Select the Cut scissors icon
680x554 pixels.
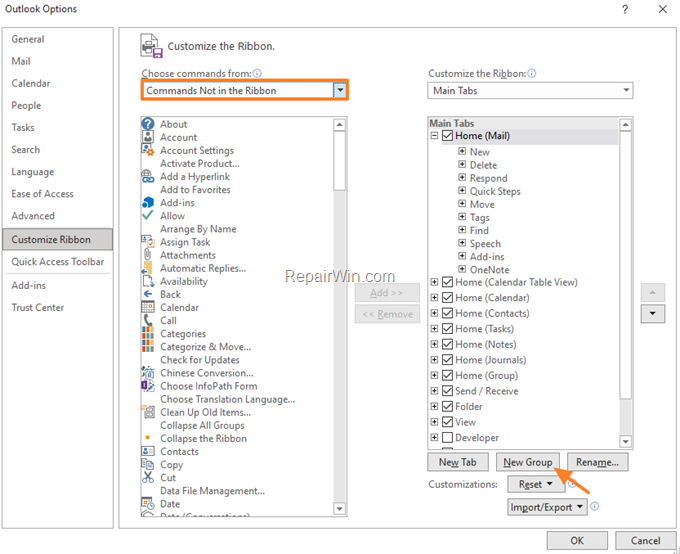tap(148, 477)
